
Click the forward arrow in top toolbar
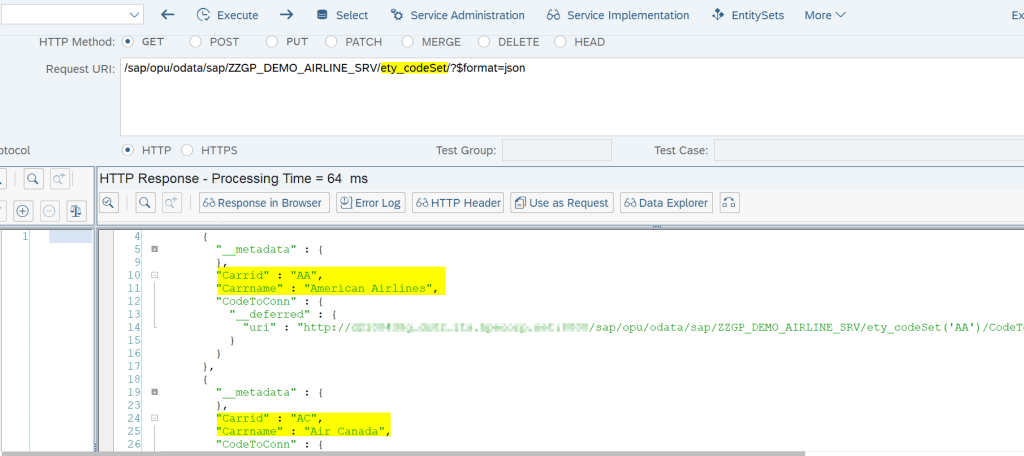coord(286,15)
